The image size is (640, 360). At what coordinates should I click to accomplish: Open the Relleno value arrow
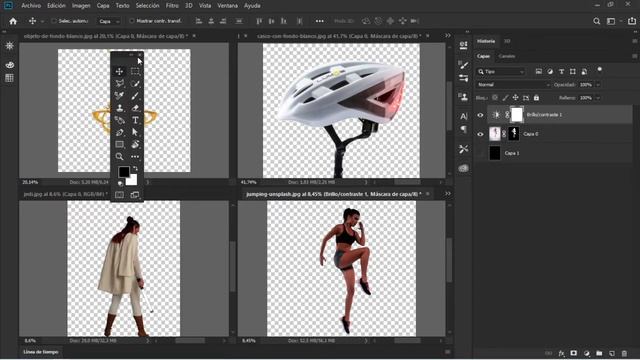598,98
